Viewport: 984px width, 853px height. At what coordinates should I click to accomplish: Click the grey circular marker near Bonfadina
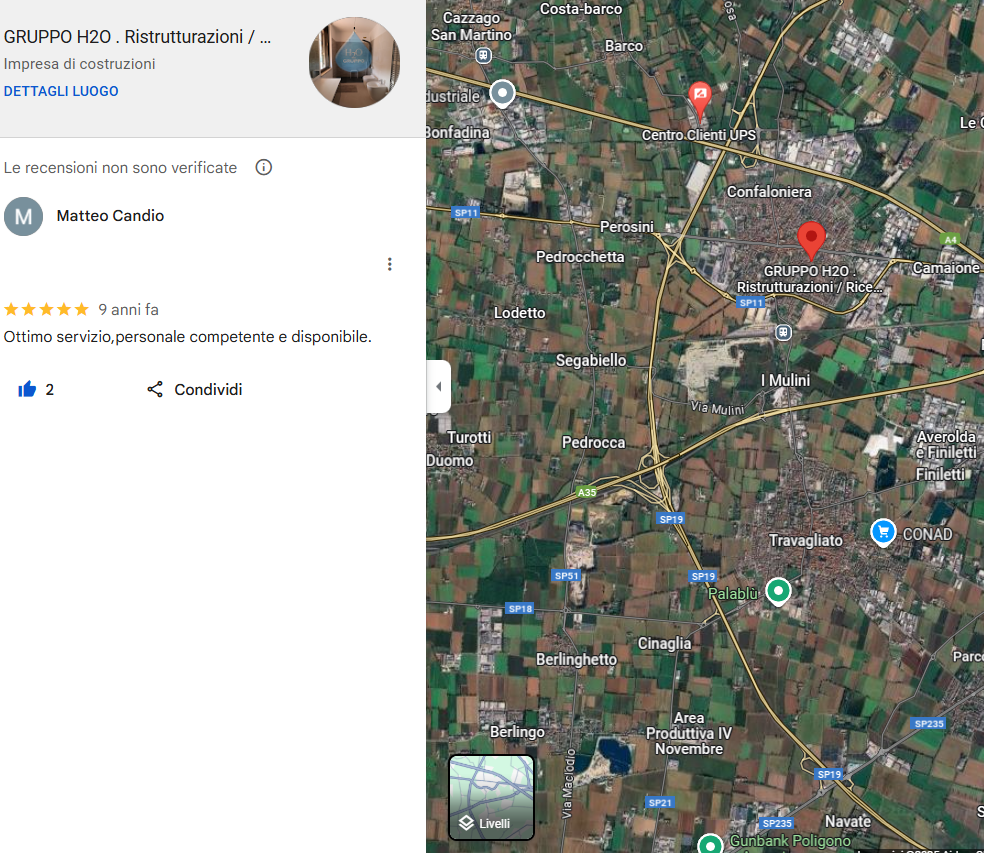click(x=502, y=94)
